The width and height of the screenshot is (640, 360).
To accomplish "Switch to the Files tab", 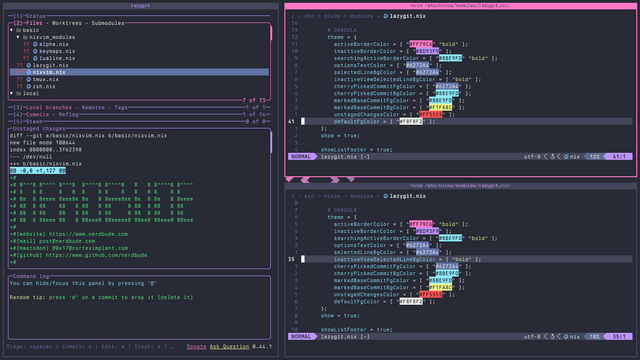I will pos(34,23).
